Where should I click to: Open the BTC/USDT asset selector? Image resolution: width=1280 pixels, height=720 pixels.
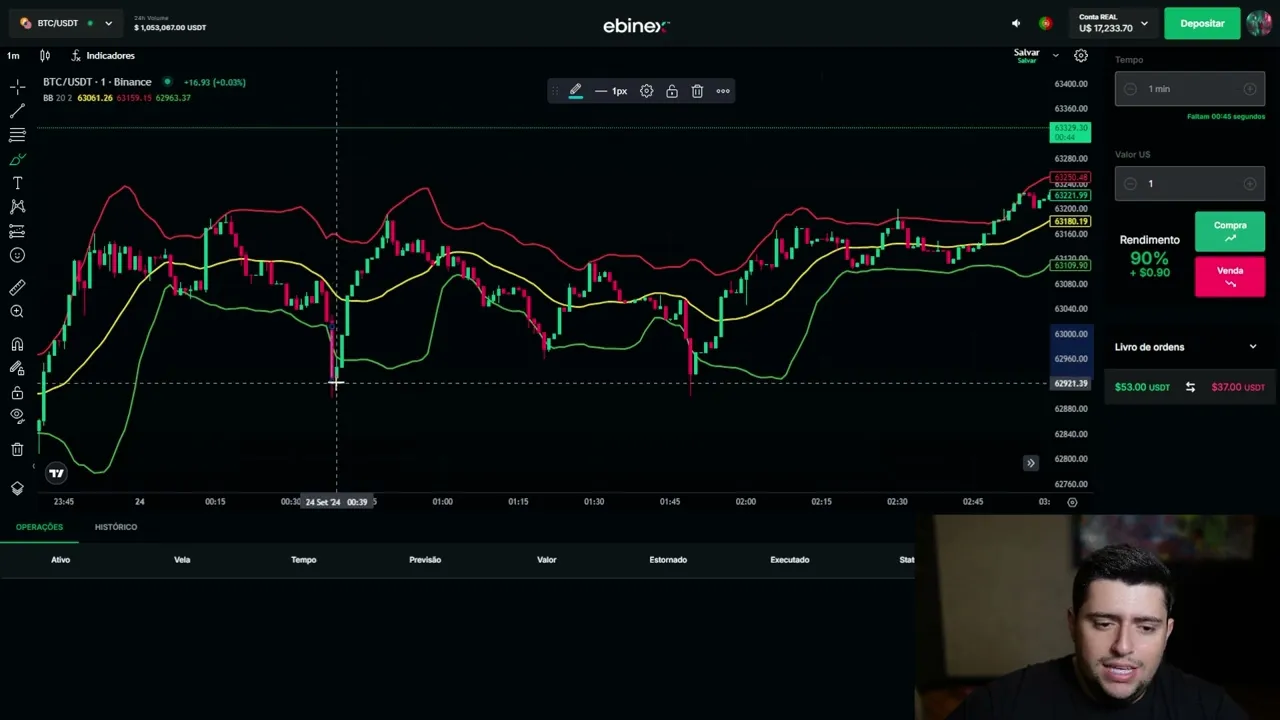(x=66, y=23)
